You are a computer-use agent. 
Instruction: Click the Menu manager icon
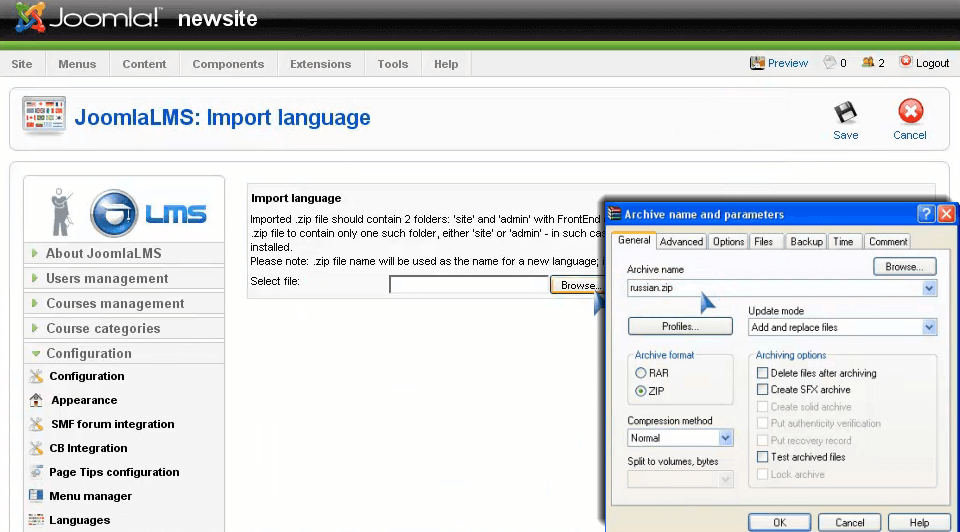36,496
